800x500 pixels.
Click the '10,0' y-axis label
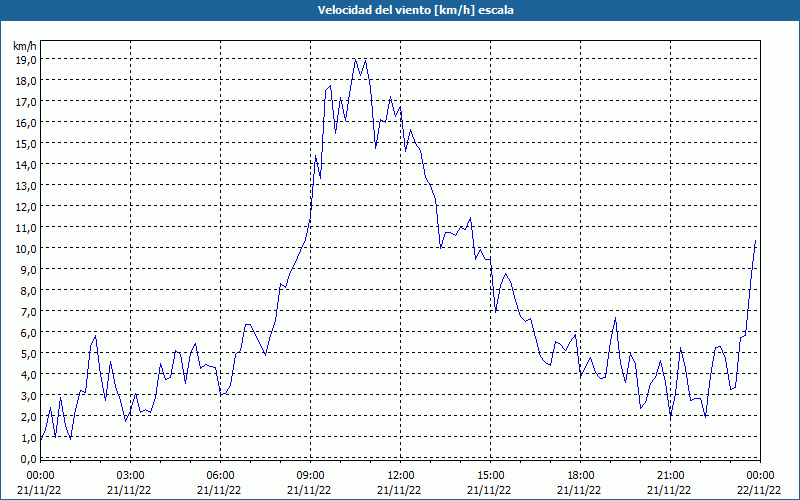coord(26,248)
